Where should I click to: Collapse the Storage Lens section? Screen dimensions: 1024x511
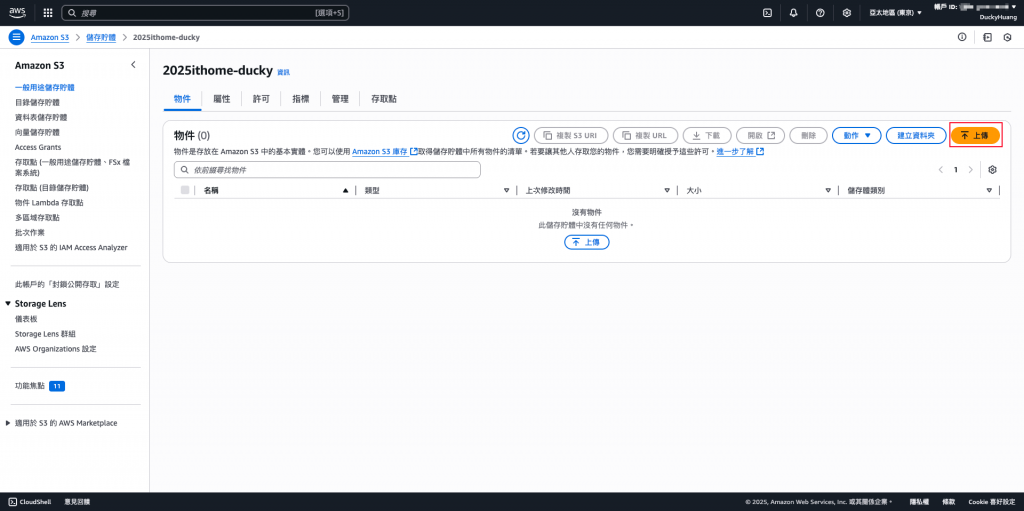tap(8, 304)
